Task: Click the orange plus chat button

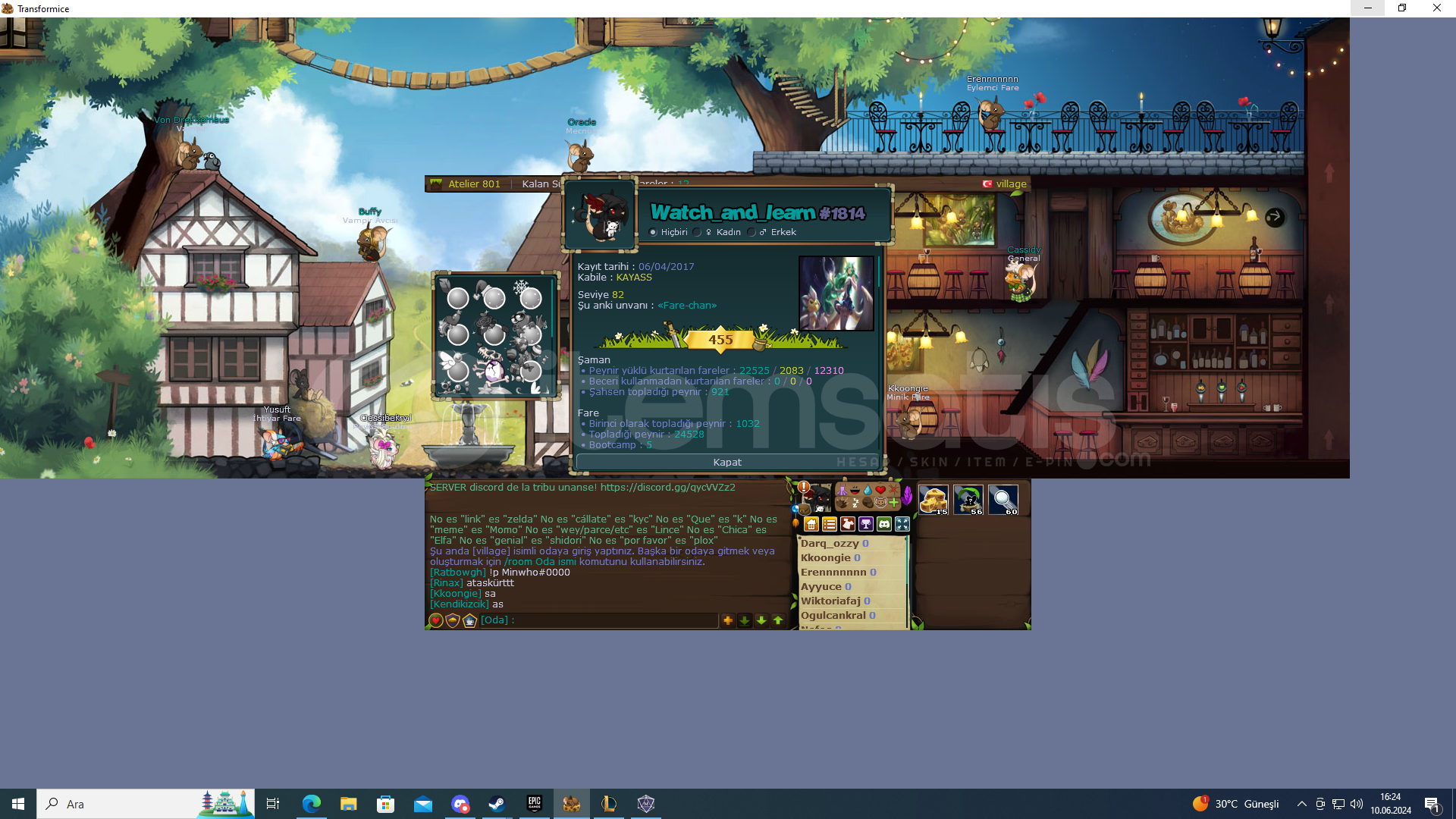Action: [x=728, y=620]
